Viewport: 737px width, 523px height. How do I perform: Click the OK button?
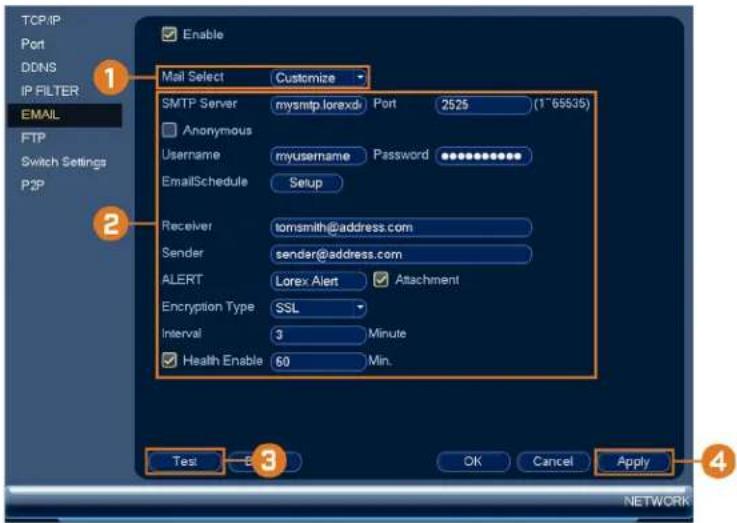(473, 462)
